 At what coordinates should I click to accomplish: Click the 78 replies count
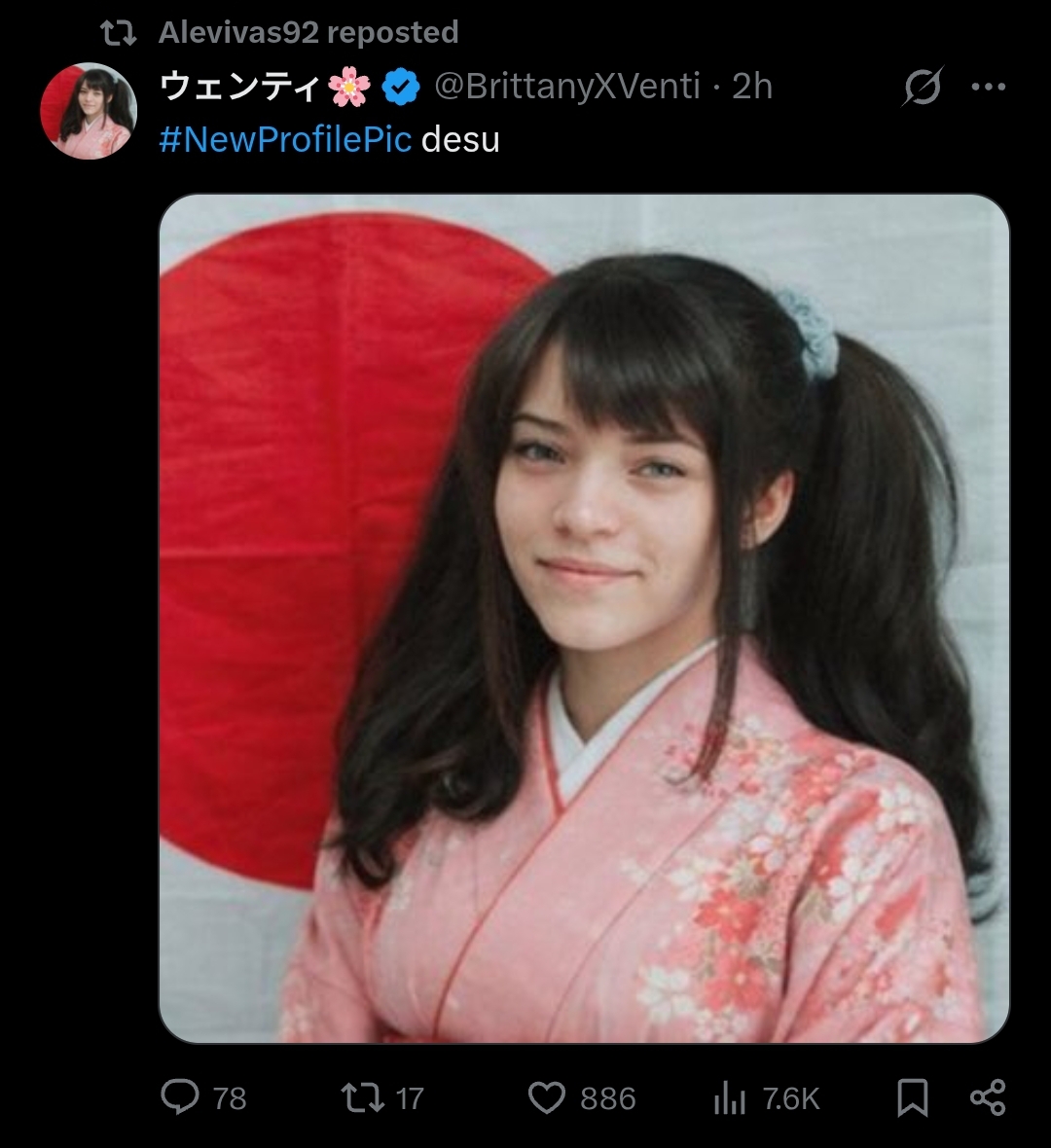pyautogui.click(x=230, y=1099)
